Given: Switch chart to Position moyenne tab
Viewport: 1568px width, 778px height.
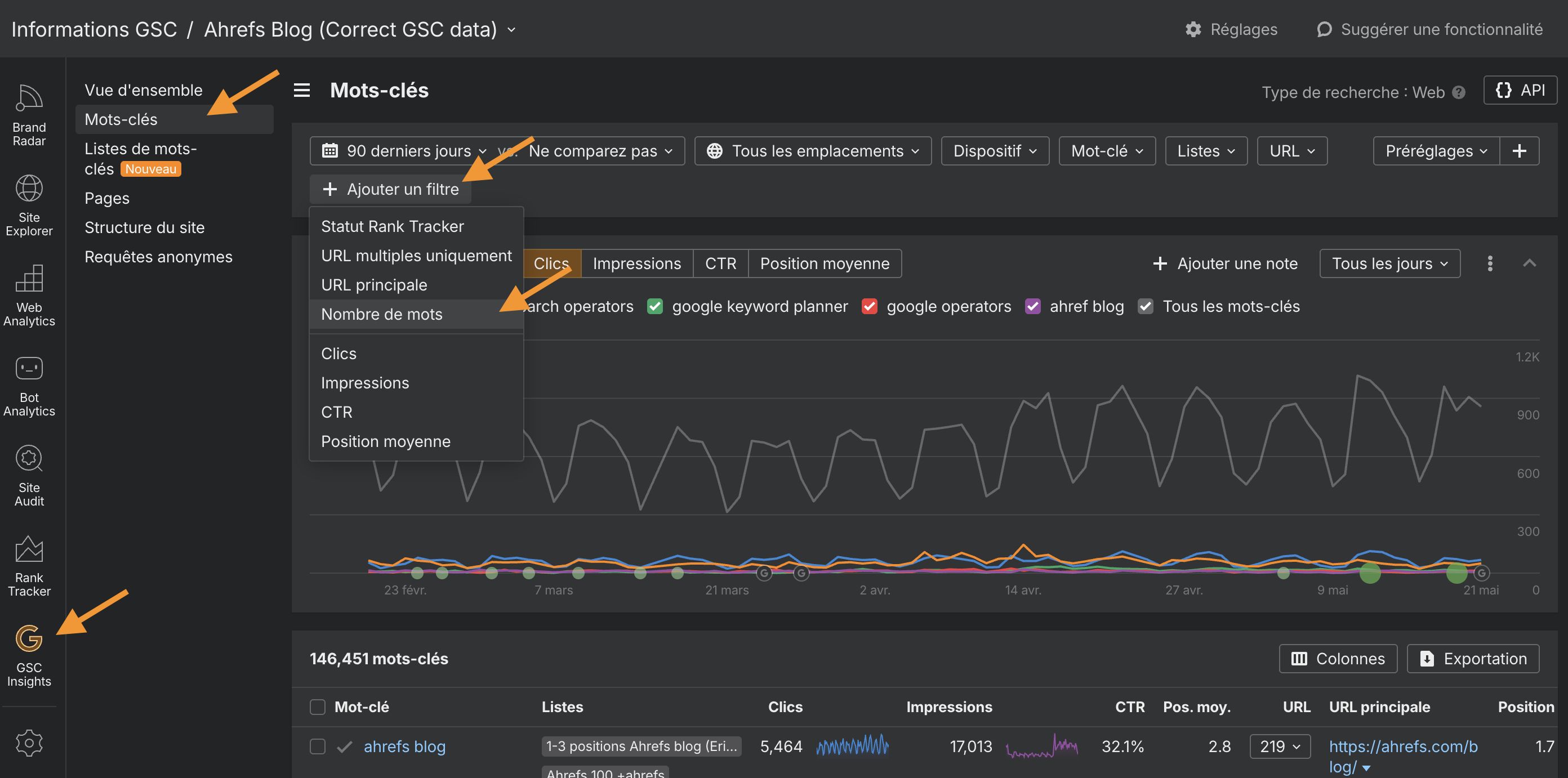Looking at the screenshot, I should pos(825,263).
